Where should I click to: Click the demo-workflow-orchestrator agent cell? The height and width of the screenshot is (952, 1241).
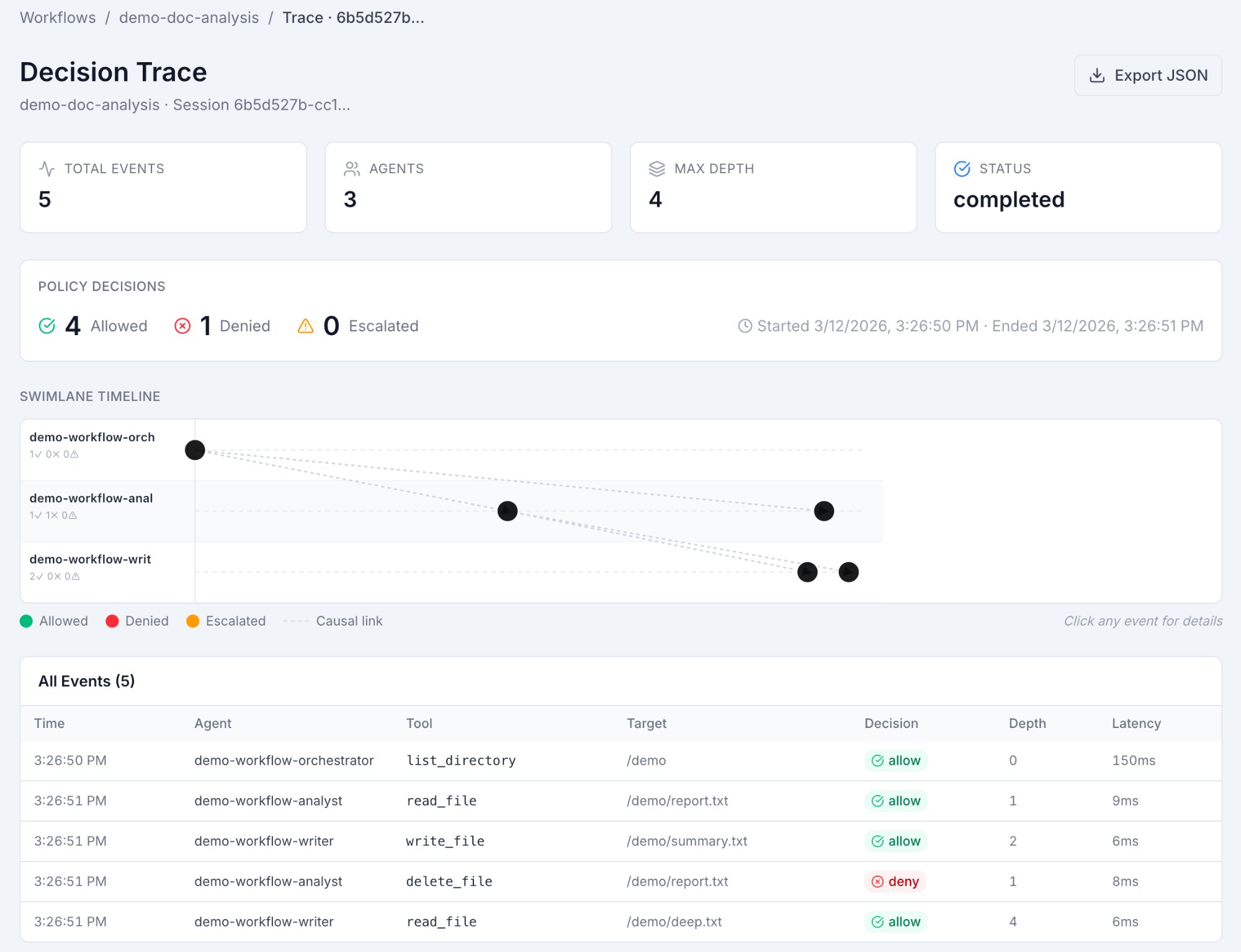[x=284, y=760]
